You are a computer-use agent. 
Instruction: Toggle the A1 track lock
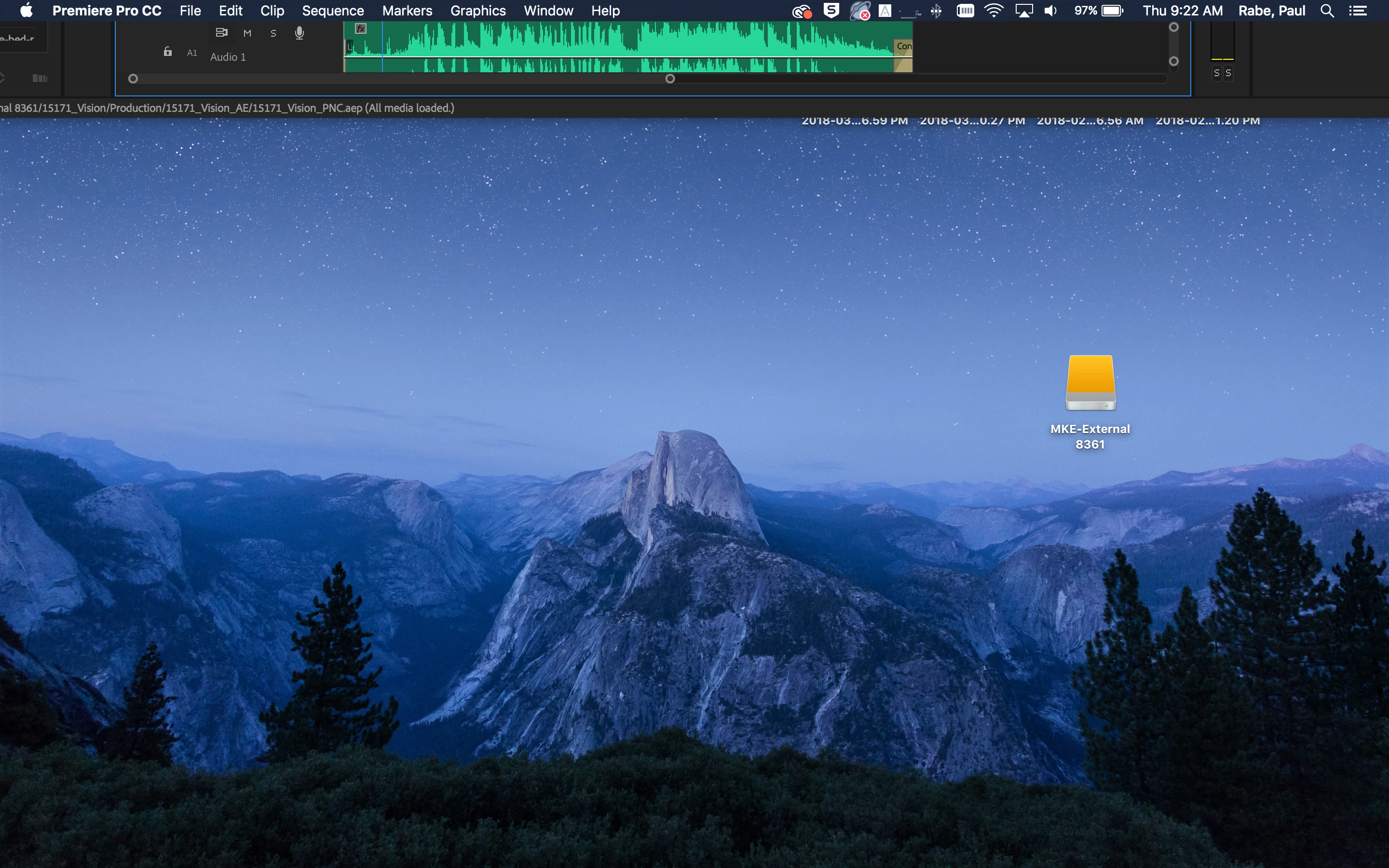(168, 52)
